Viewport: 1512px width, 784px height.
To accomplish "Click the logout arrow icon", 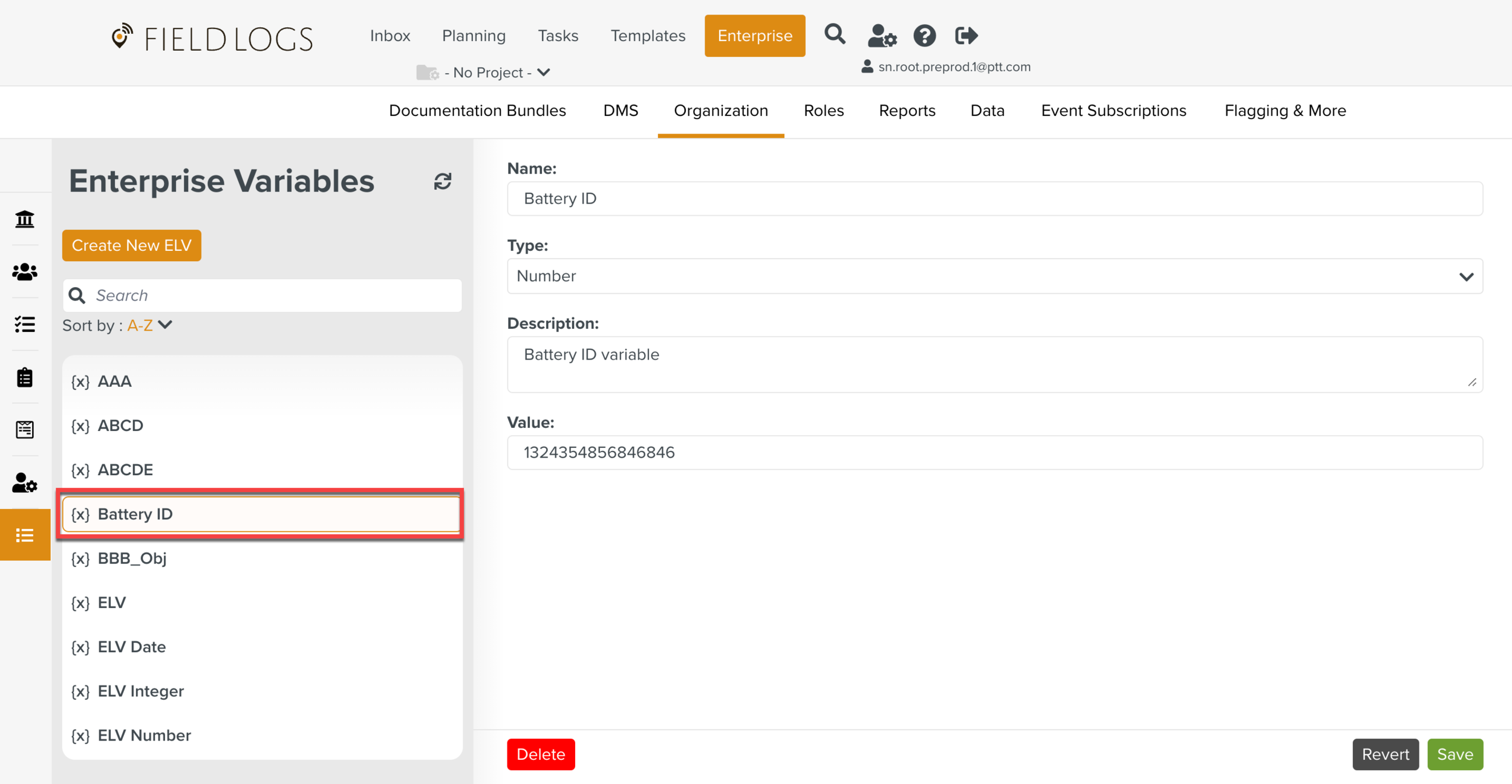I will [x=966, y=36].
